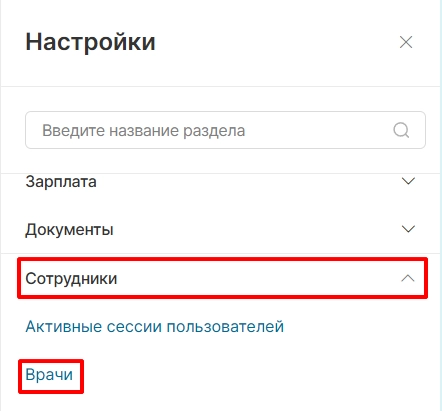442x411 pixels.
Task: Select the Зарплата menu label
Action: [61, 182]
